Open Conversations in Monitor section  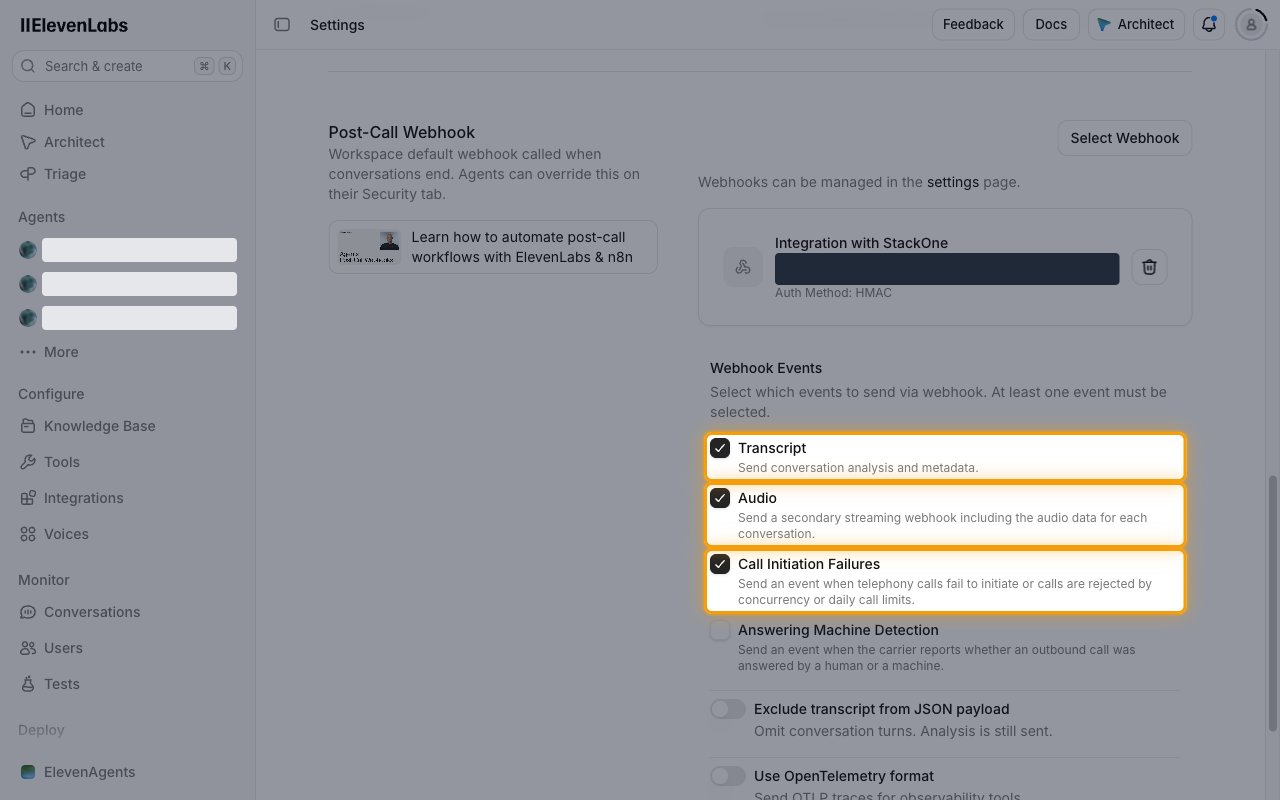pos(128,612)
